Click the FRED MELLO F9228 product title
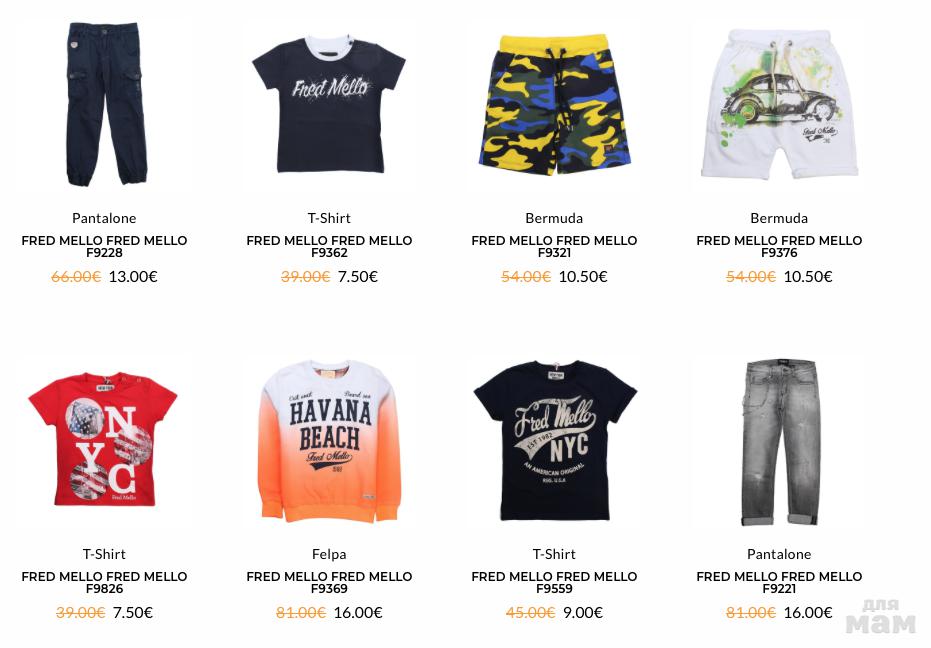 point(104,246)
